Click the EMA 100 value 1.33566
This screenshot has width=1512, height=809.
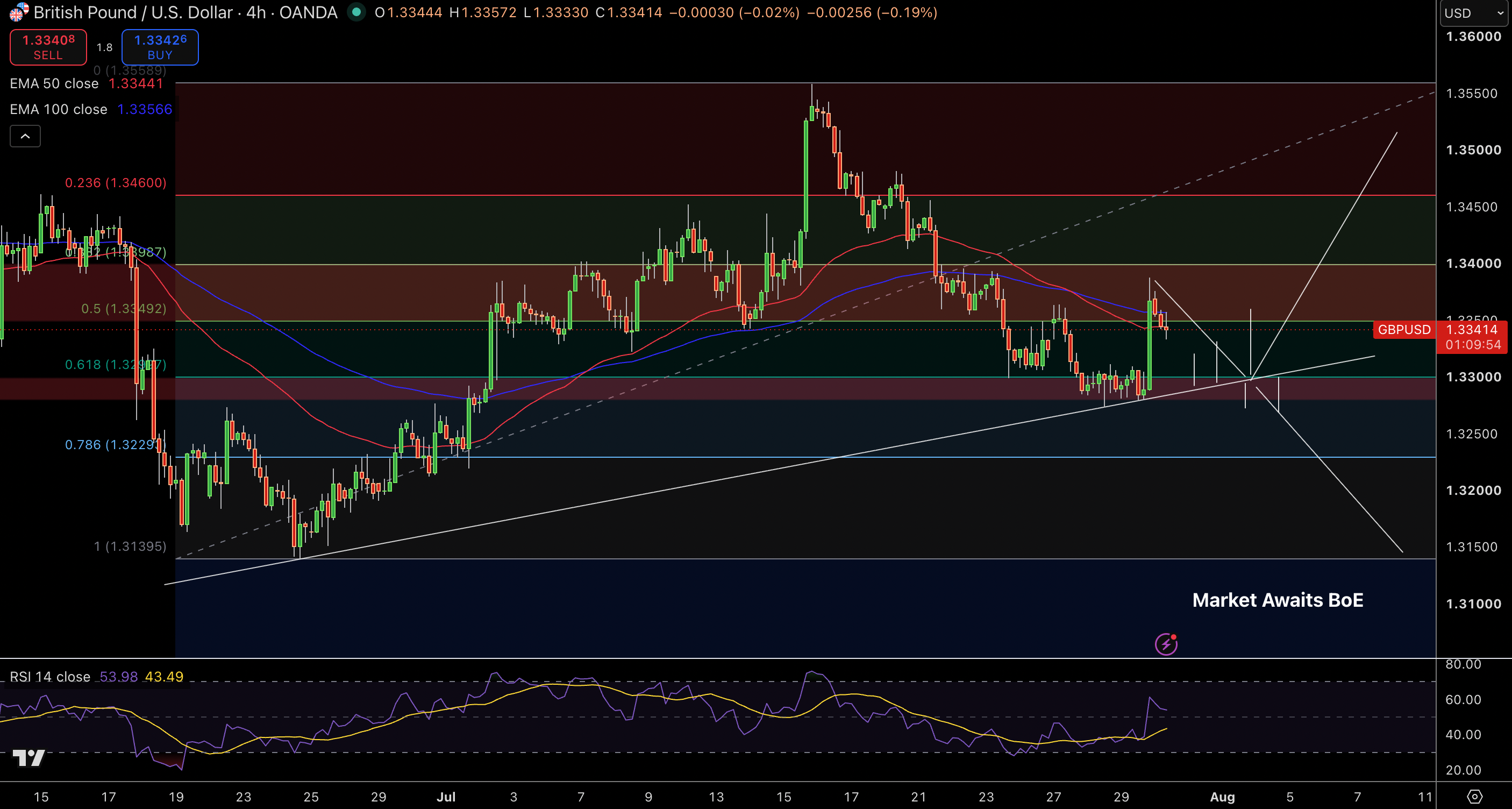145,109
